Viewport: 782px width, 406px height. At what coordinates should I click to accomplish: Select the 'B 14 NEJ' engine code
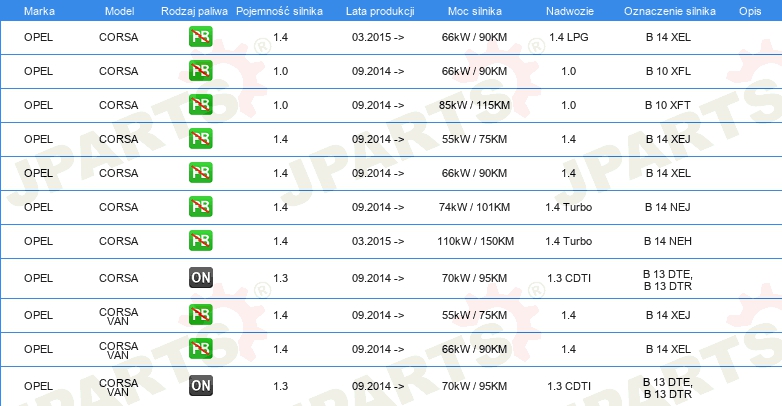click(x=668, y=206)
